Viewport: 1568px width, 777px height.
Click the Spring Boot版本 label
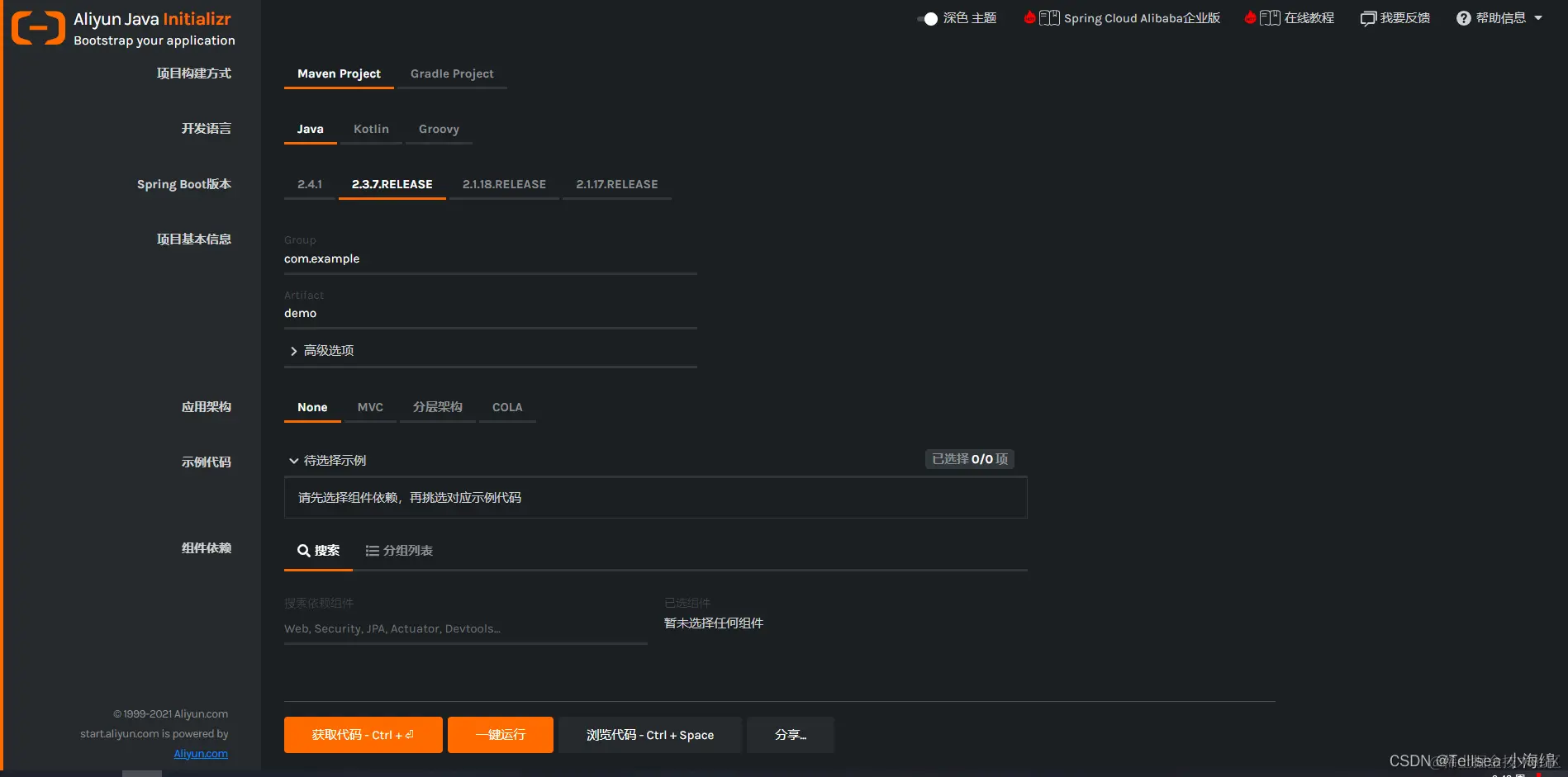pyautogui.click(x=184, y=184)
